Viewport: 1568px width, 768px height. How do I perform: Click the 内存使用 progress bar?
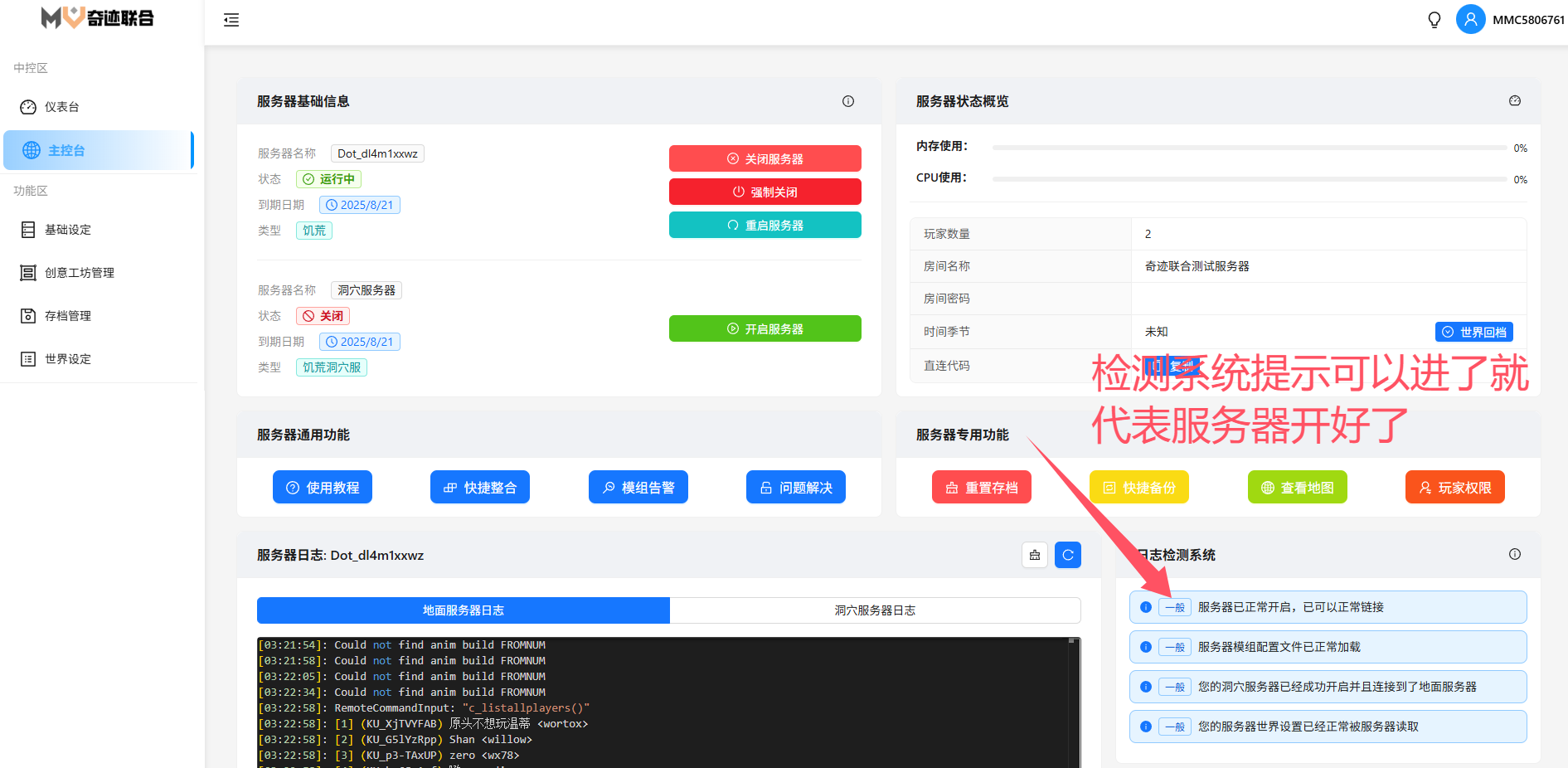pyautogui.click(x=1249, y=148)
